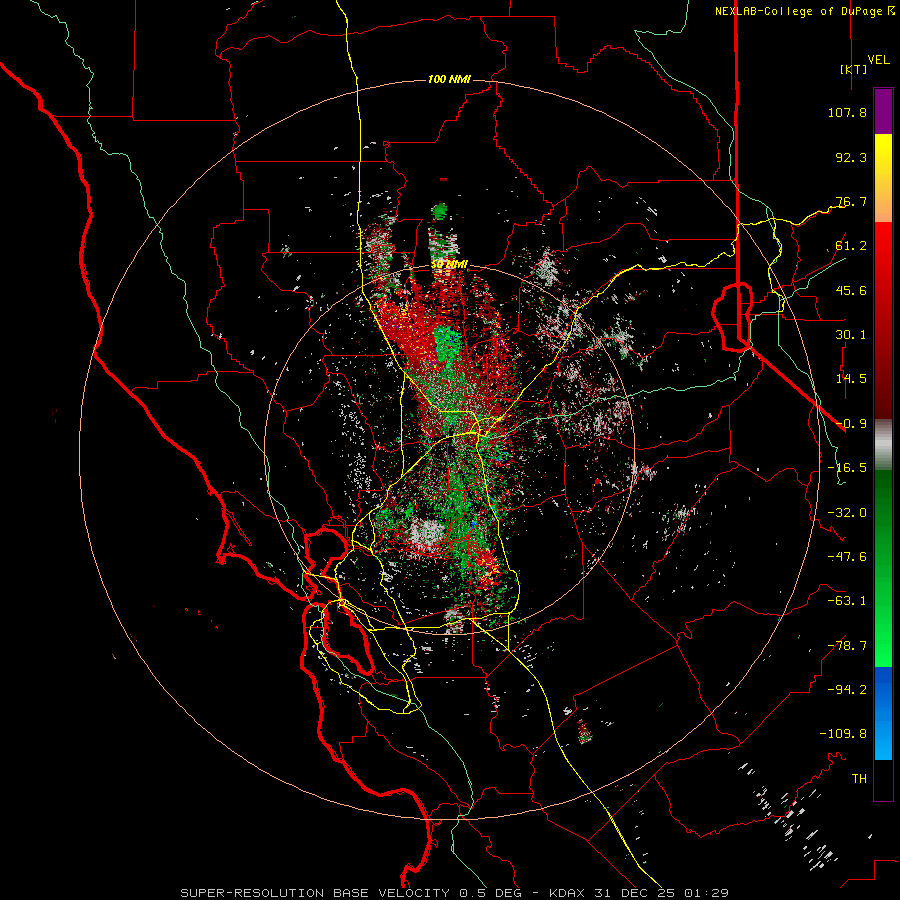Image resolution: width=900 pixels, height=900 pixels.
Task: Click the -0.9 velocity scale value
Action: 851,424
